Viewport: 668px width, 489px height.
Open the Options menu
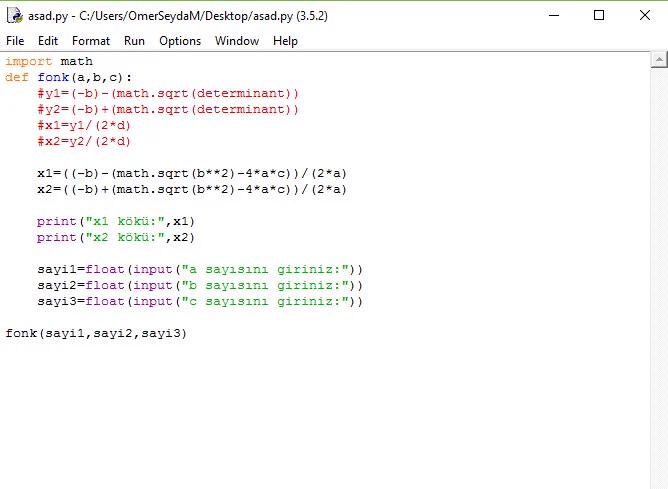click(x=180, y=41)
